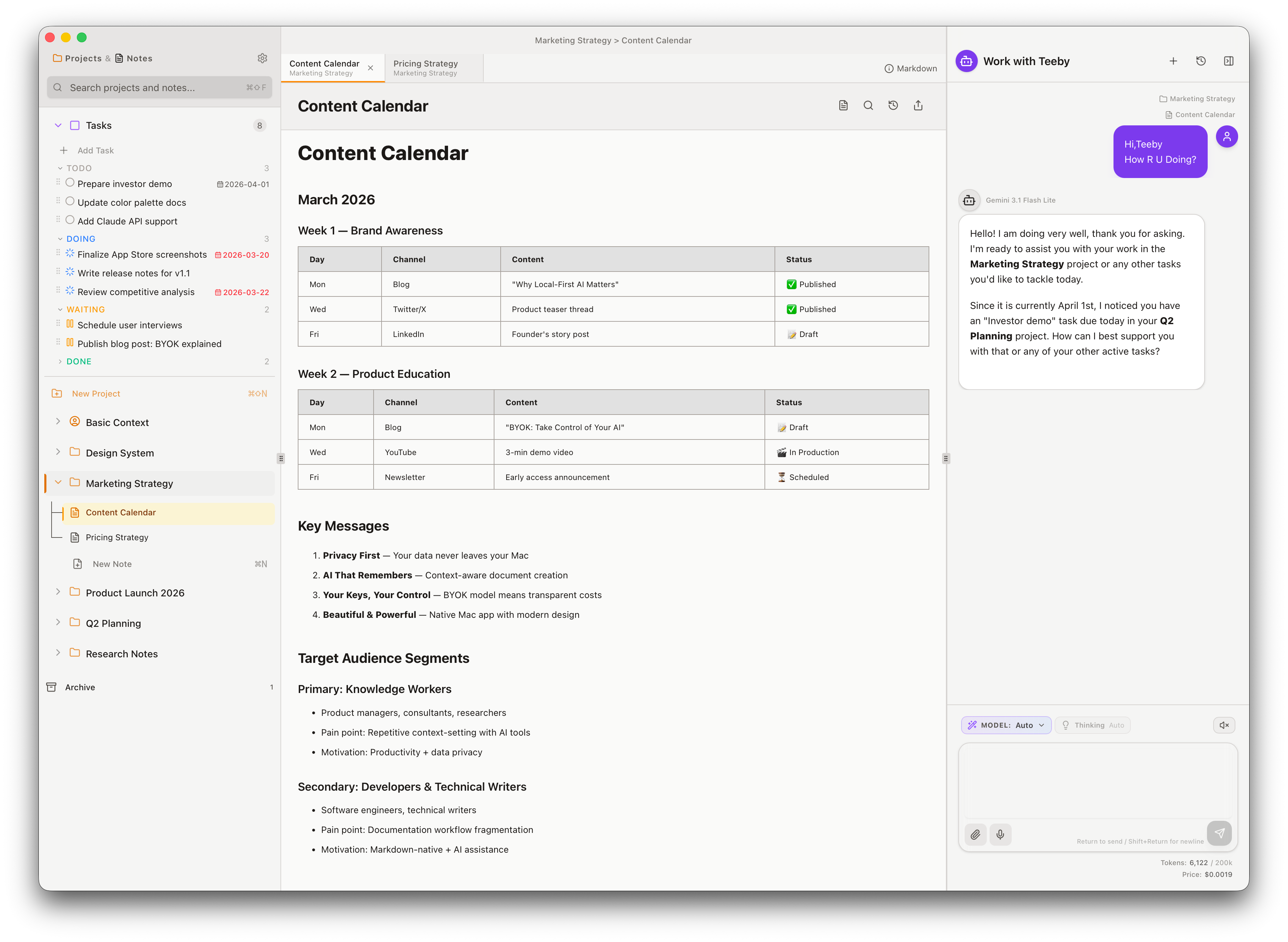
Task: Click due date 2026-03-20 calendar icon
Action: click(x=218, y=255)
